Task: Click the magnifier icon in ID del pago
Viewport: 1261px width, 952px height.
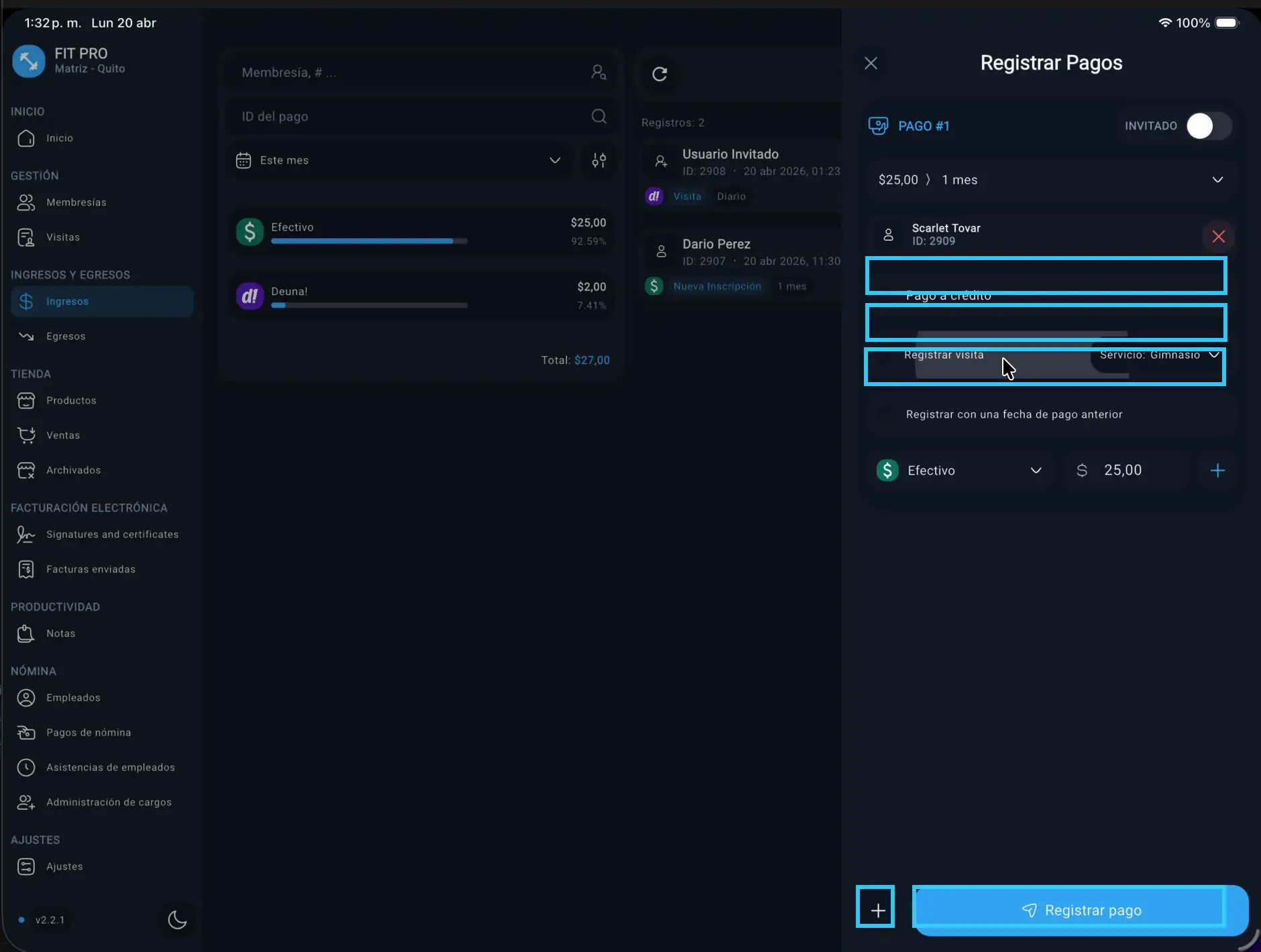Action: [x=599, y=117]
